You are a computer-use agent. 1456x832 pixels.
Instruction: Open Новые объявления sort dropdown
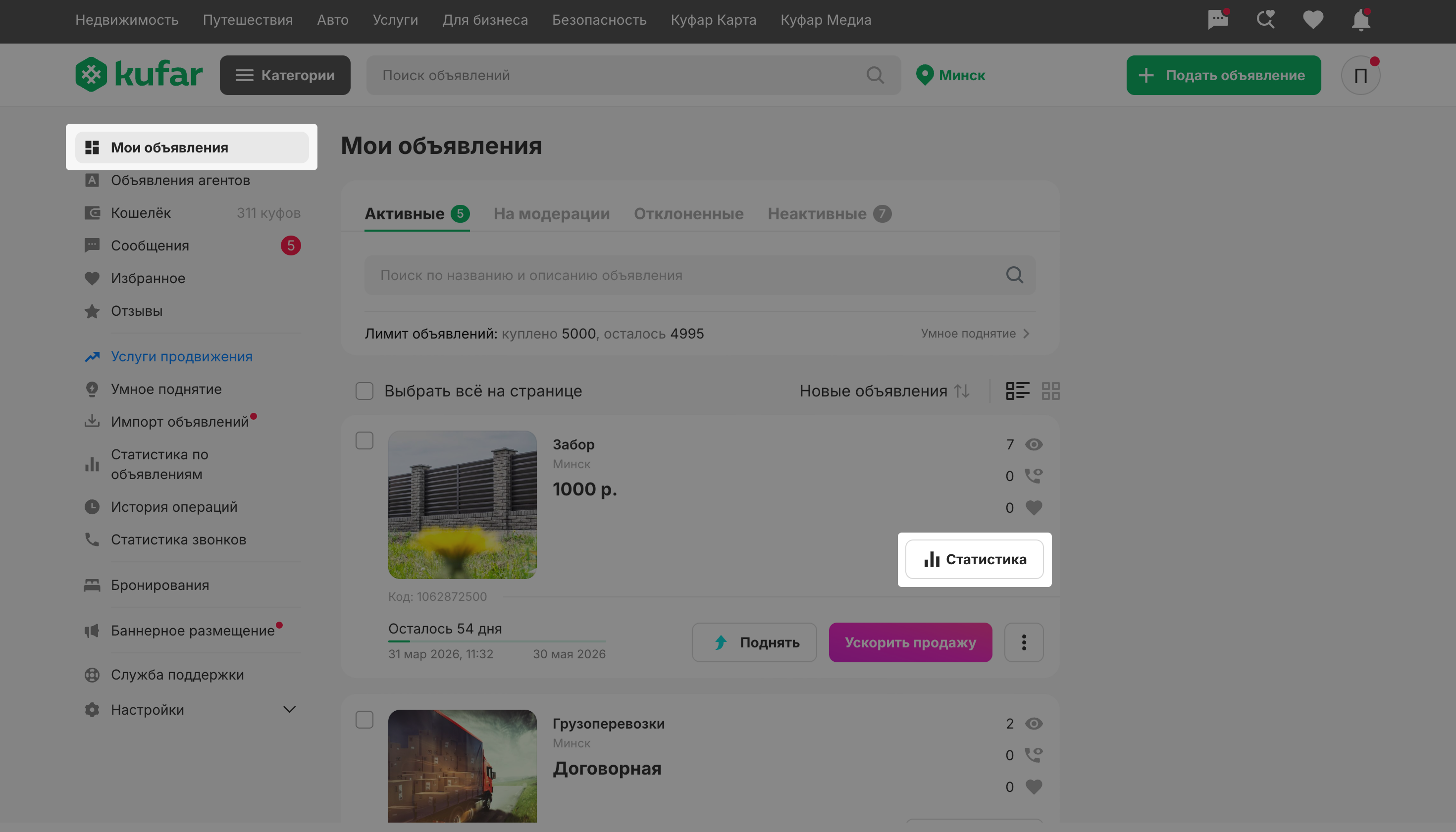tap(884, 391)
